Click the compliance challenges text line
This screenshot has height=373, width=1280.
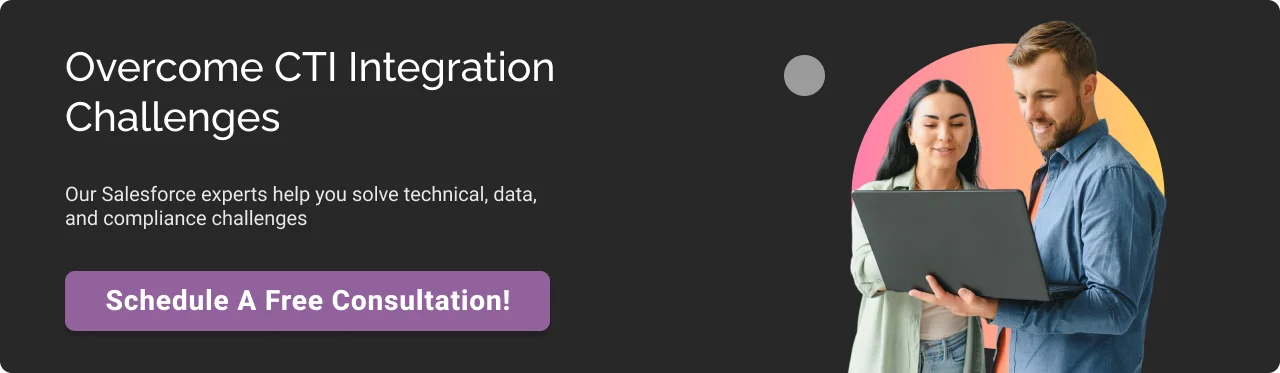click(186, 218)
